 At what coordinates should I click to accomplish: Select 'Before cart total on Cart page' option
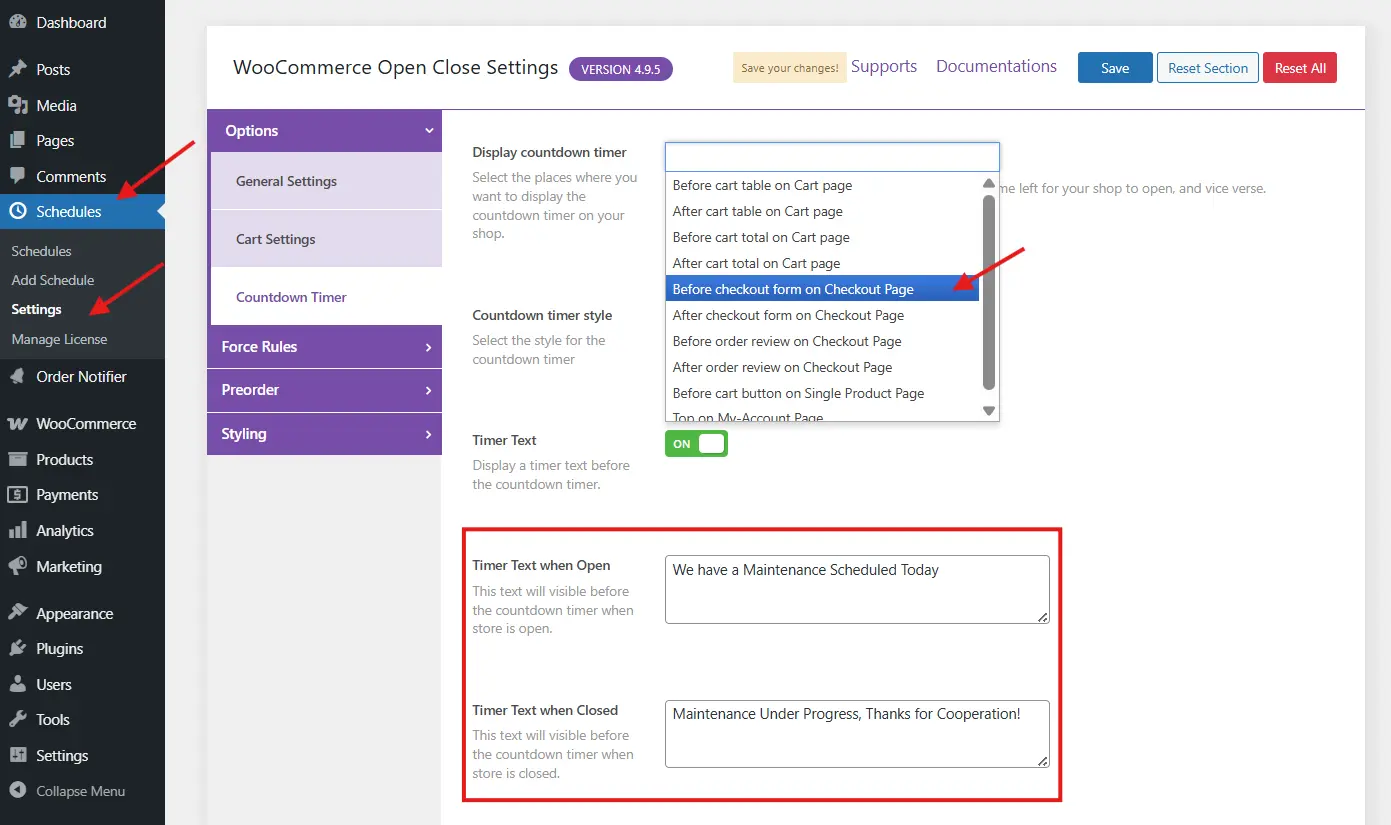pos(822,237)
